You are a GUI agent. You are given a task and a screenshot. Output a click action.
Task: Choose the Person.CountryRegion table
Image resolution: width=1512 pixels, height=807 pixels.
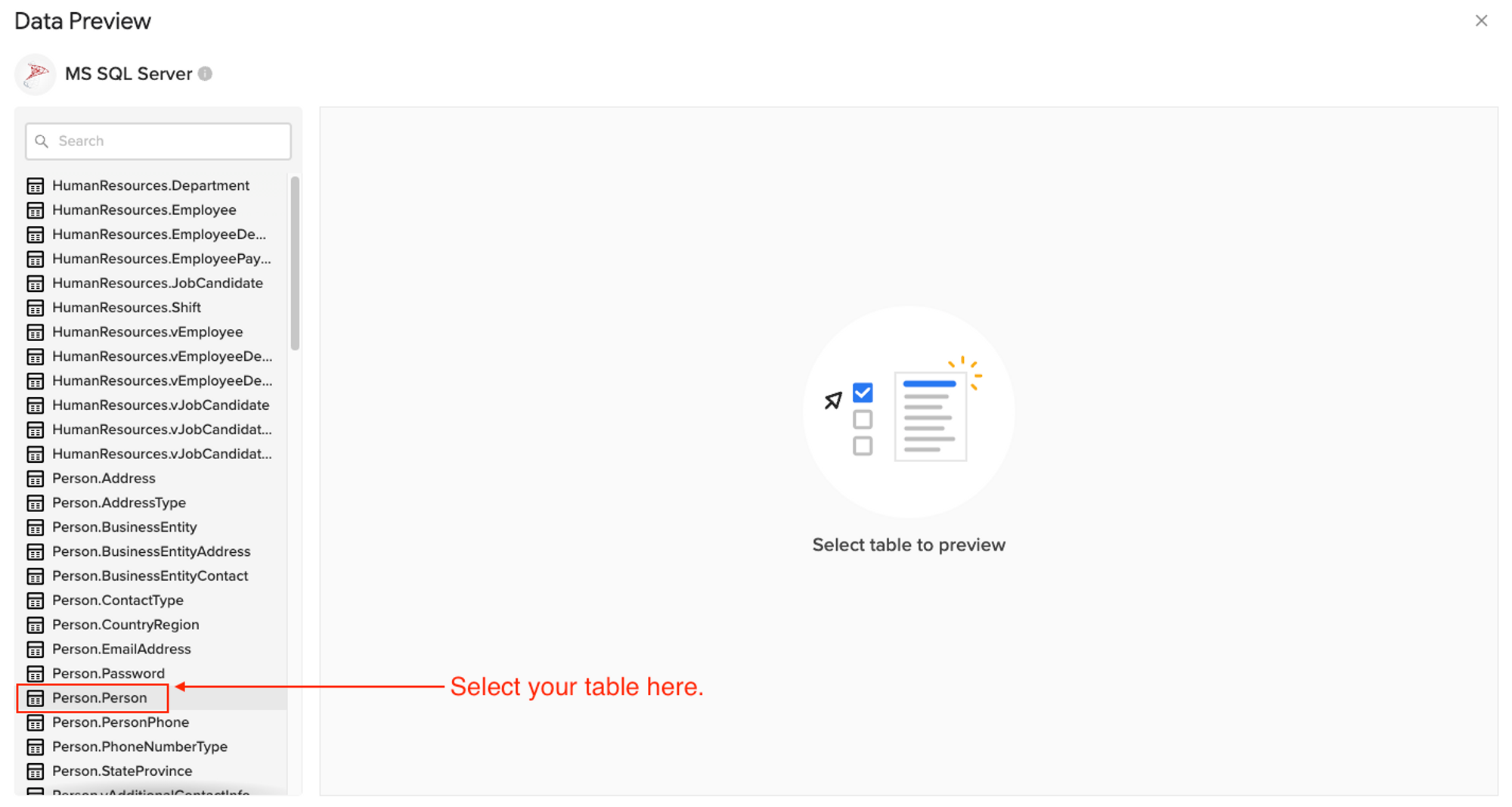[125, 625]
